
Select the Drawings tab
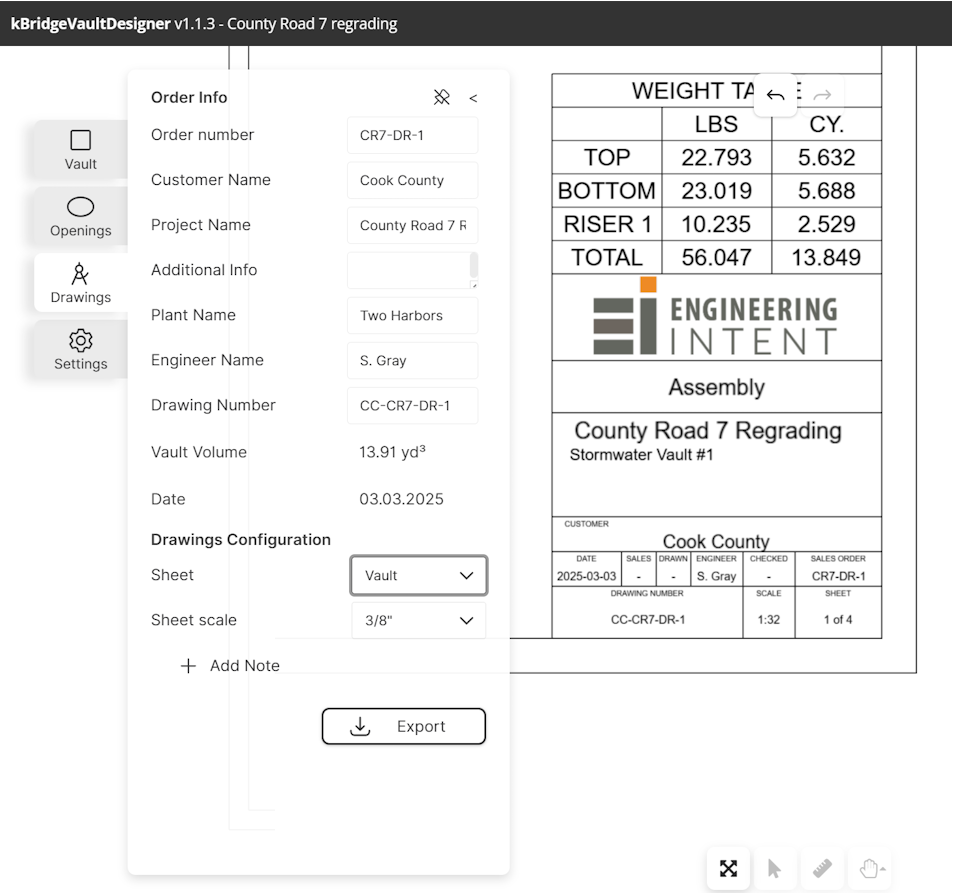pos(81,283)
